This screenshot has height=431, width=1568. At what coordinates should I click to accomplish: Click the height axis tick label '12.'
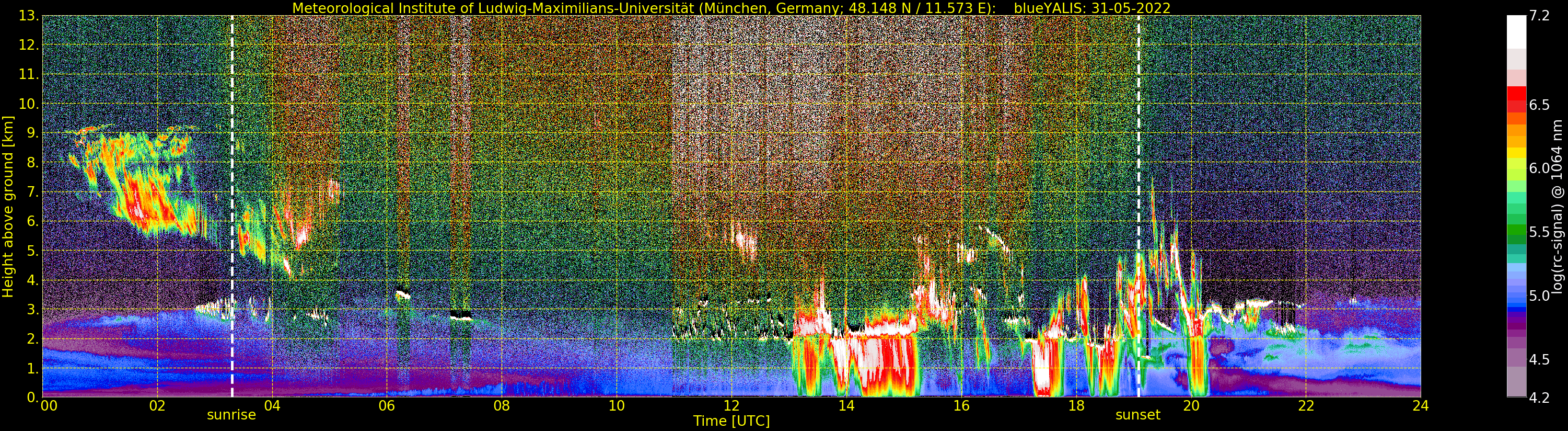(29, 45)
